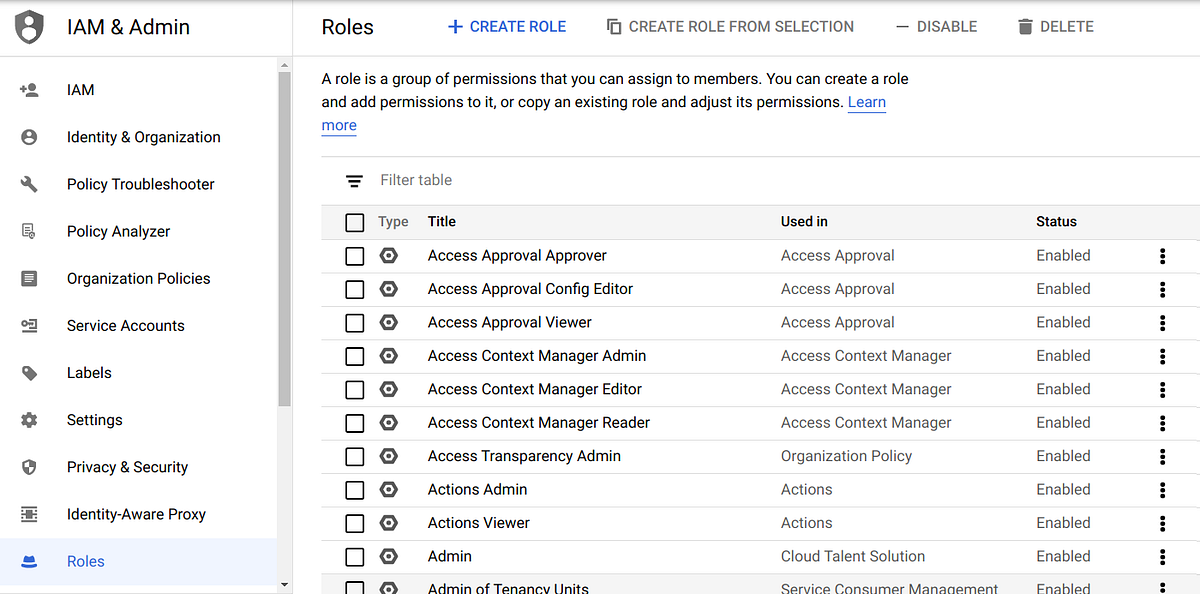Click the CREATE ROLE button
Viewport: 1200px width, 594px height.
506,26
